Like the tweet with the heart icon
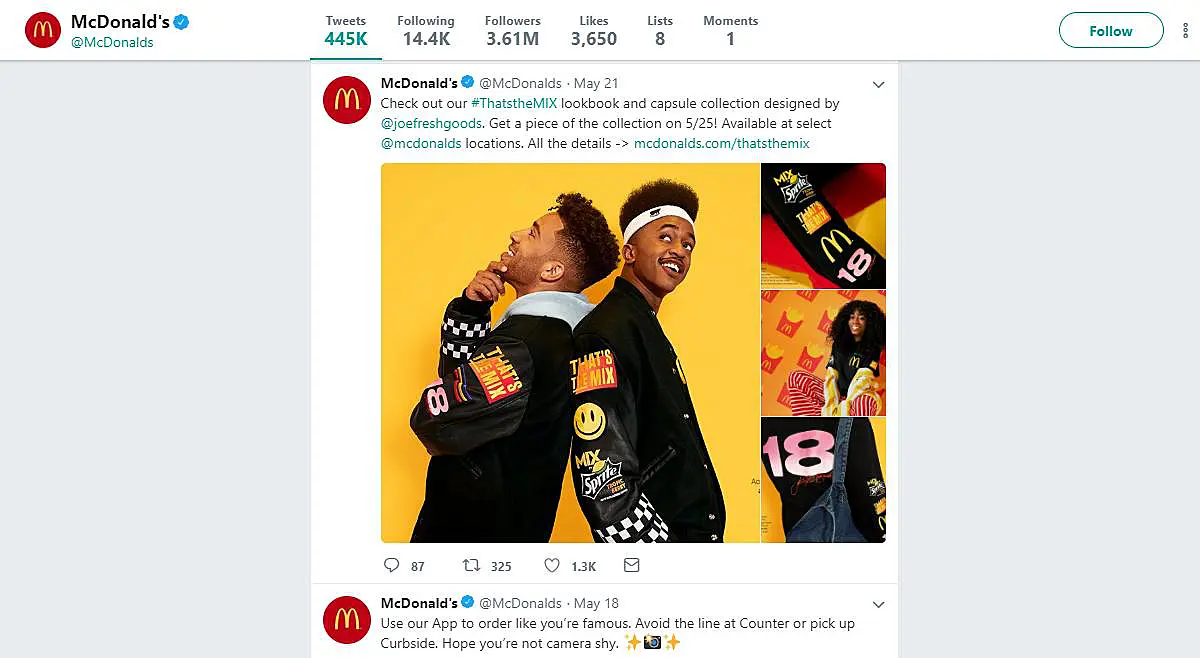The width and height of the screenshot is (1200, 658). click(x=551, y=565)
